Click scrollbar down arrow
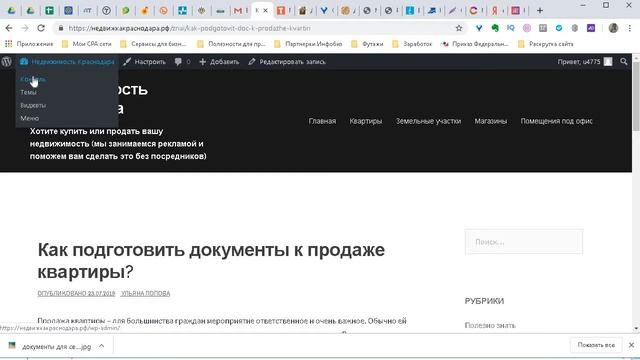The height and width of the screenshot is (360, 640). pyautogui.click(x=636, y=329)
